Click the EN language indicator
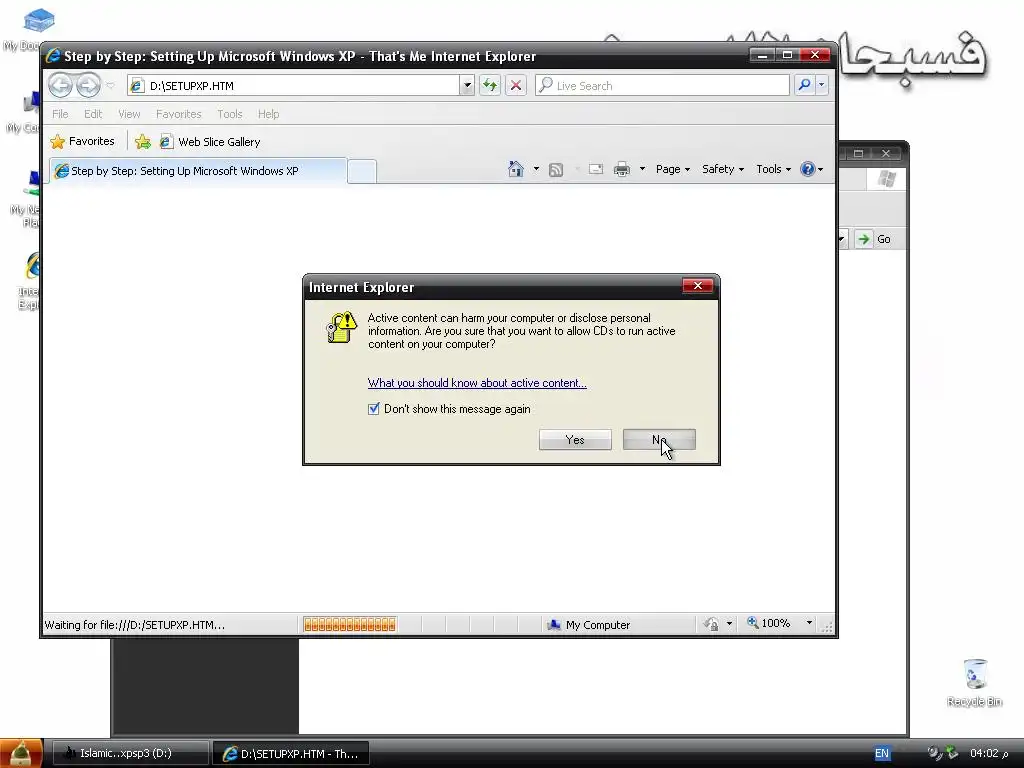1024x768 pixels. 882,753
